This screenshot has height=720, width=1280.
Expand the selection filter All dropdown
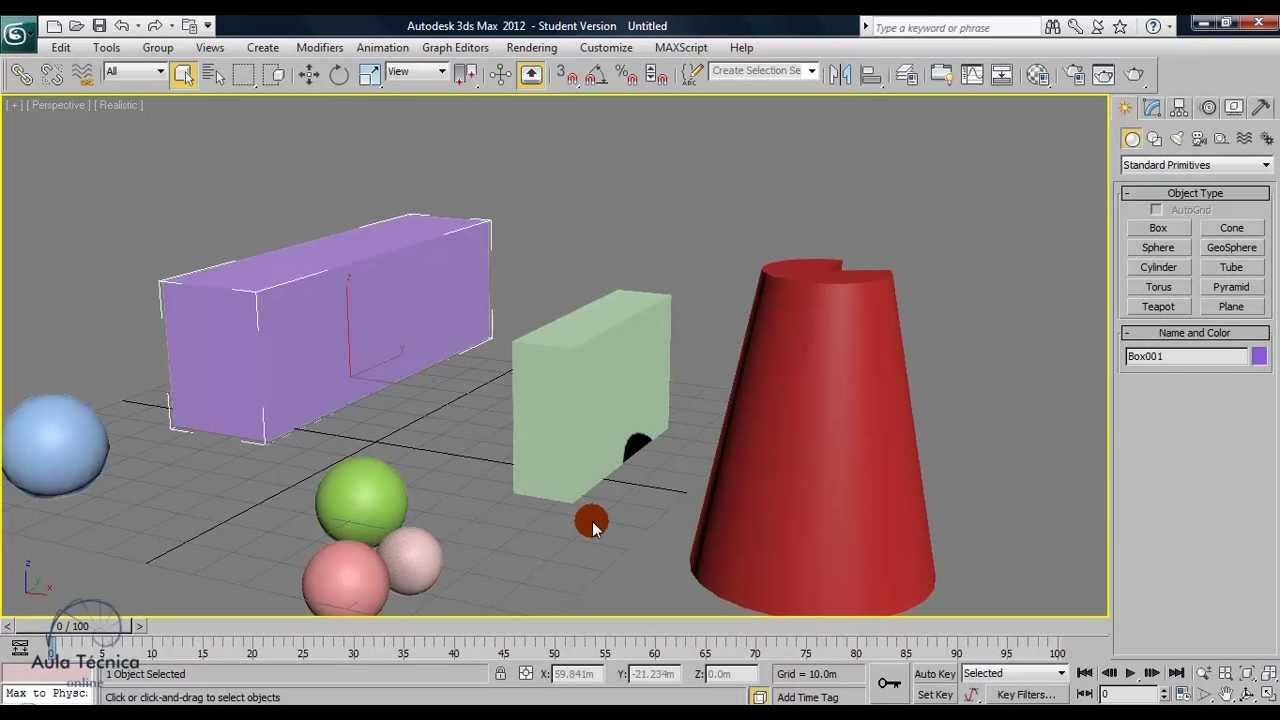click(135, 71)
